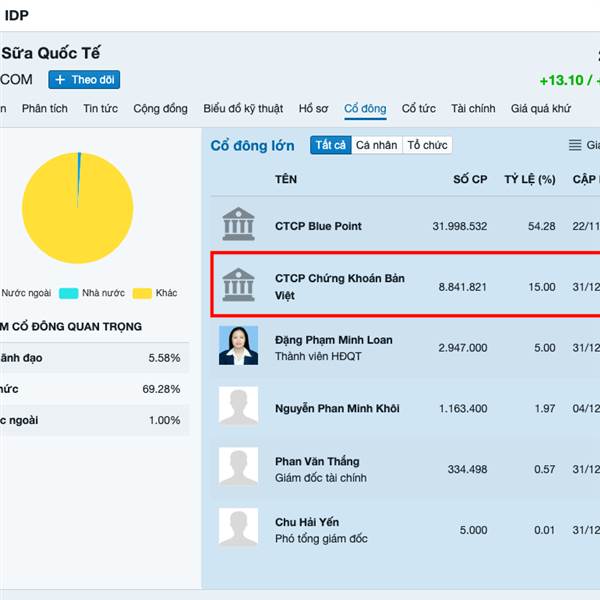Click the +13.10 price change value
The image size is (600, 600).
click(561, 80)
